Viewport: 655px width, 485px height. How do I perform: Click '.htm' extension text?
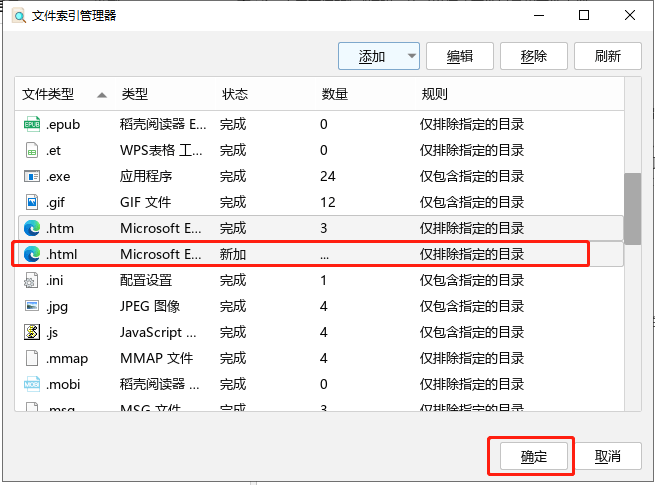click(60, 229)
